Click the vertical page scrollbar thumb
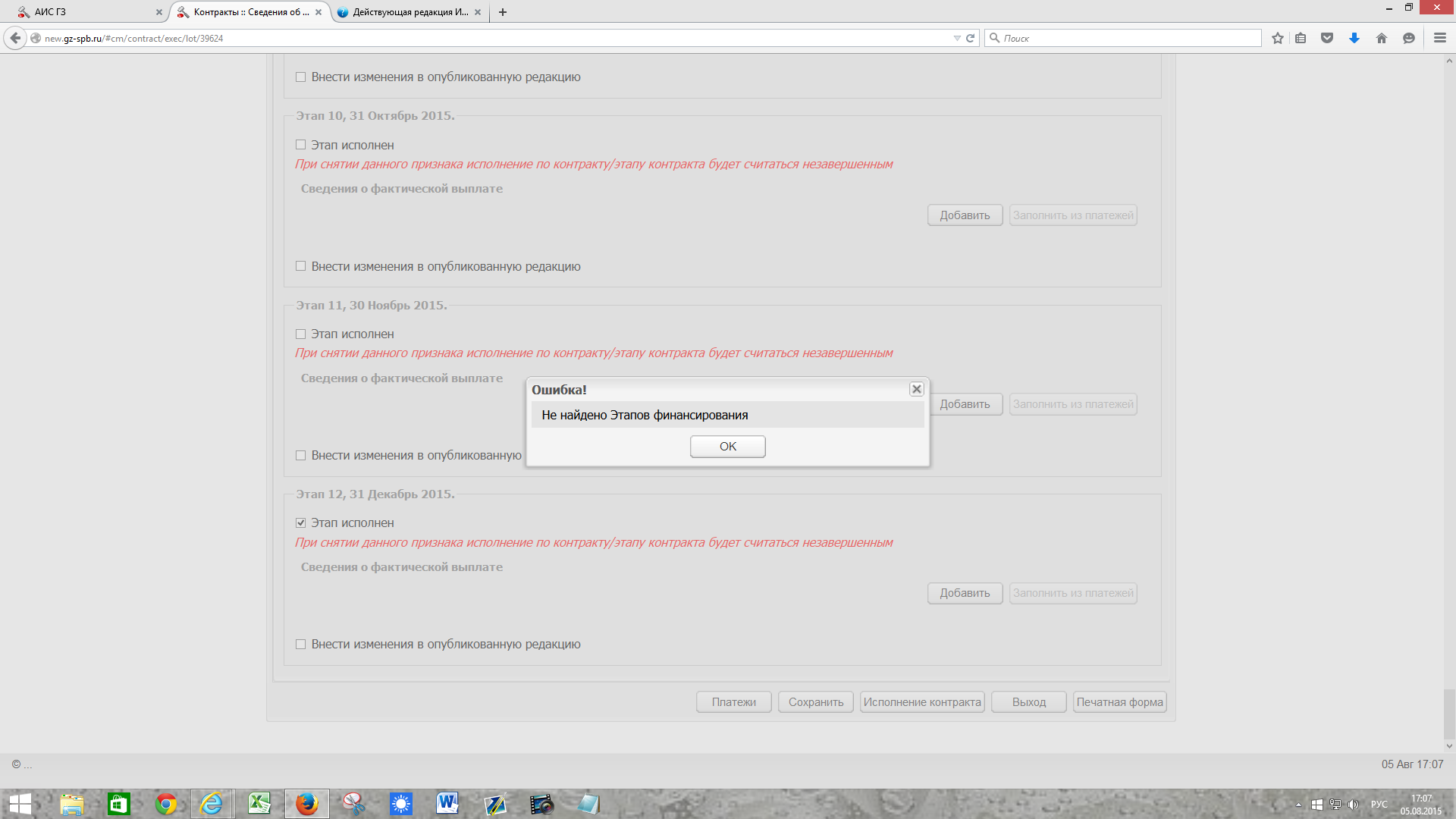 click(1449, 713)
